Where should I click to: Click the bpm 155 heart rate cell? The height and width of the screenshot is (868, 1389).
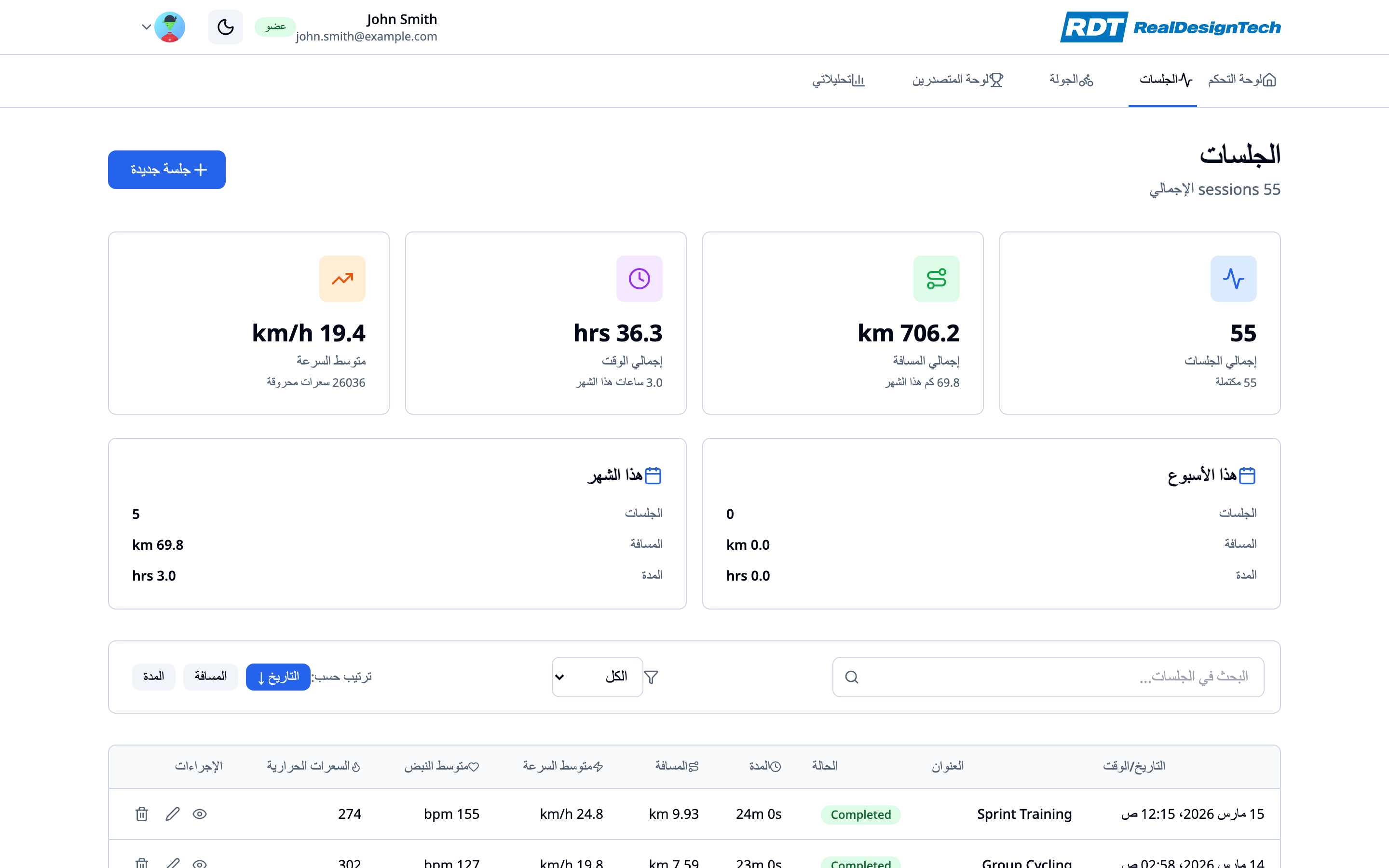point(452,814)
